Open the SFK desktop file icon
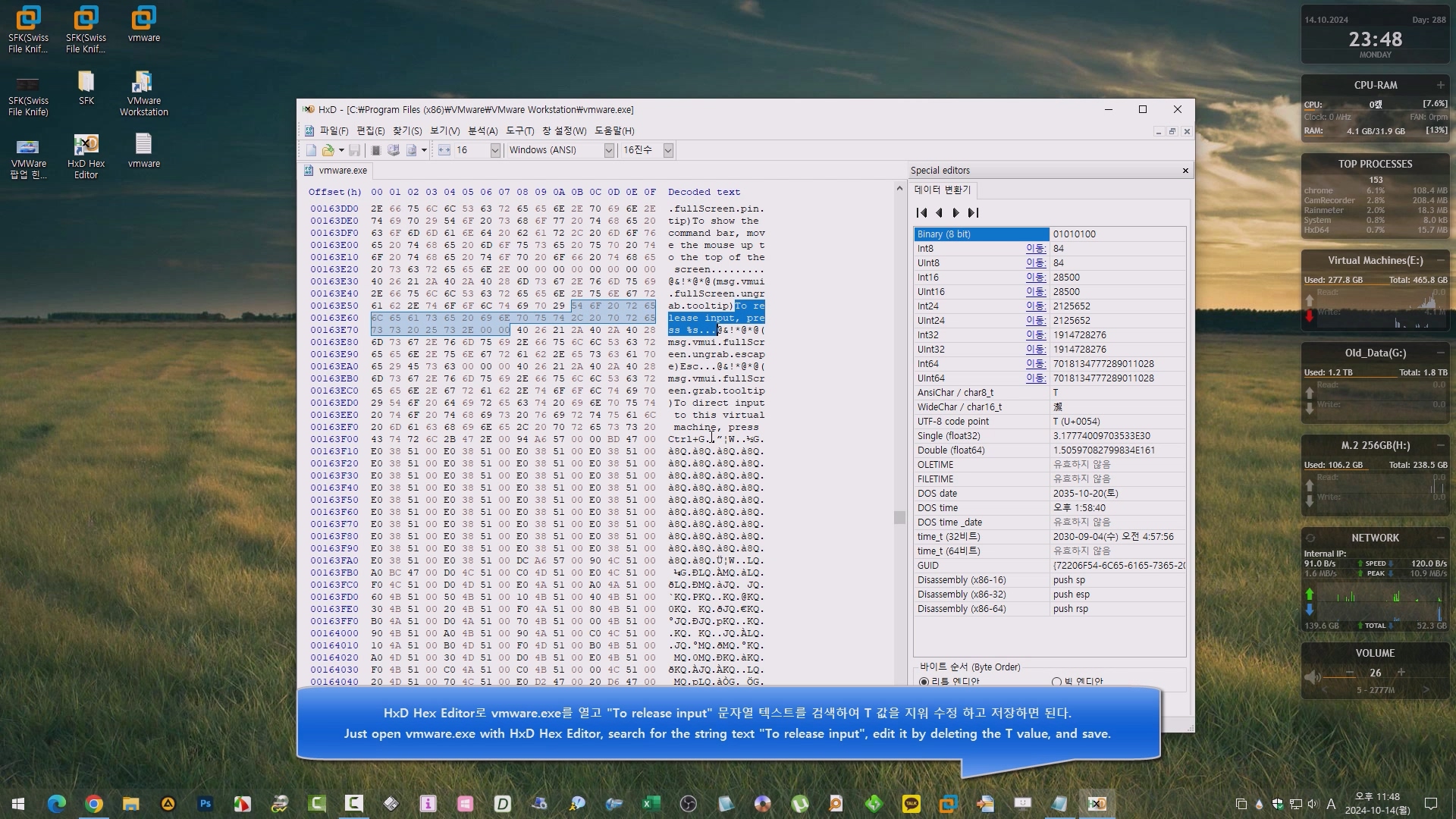1456x819 pixels. [x=86, y=88]
